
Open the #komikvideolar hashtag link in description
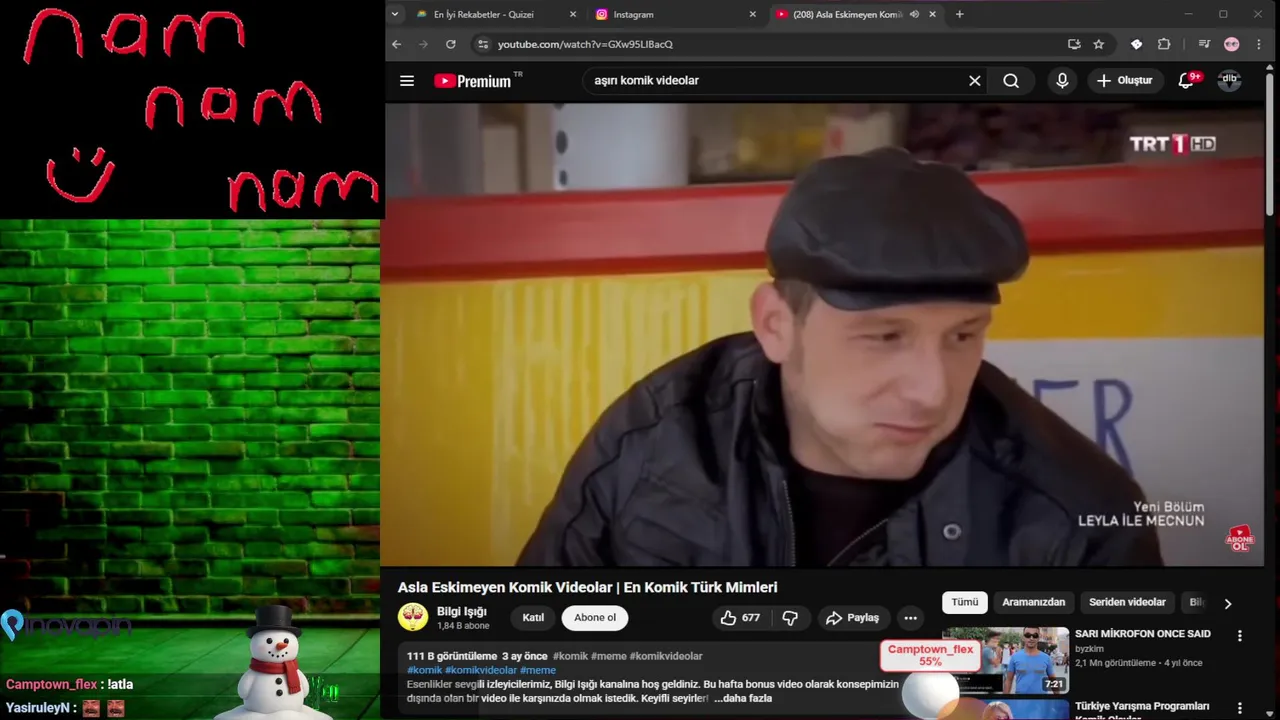[481, 670]
